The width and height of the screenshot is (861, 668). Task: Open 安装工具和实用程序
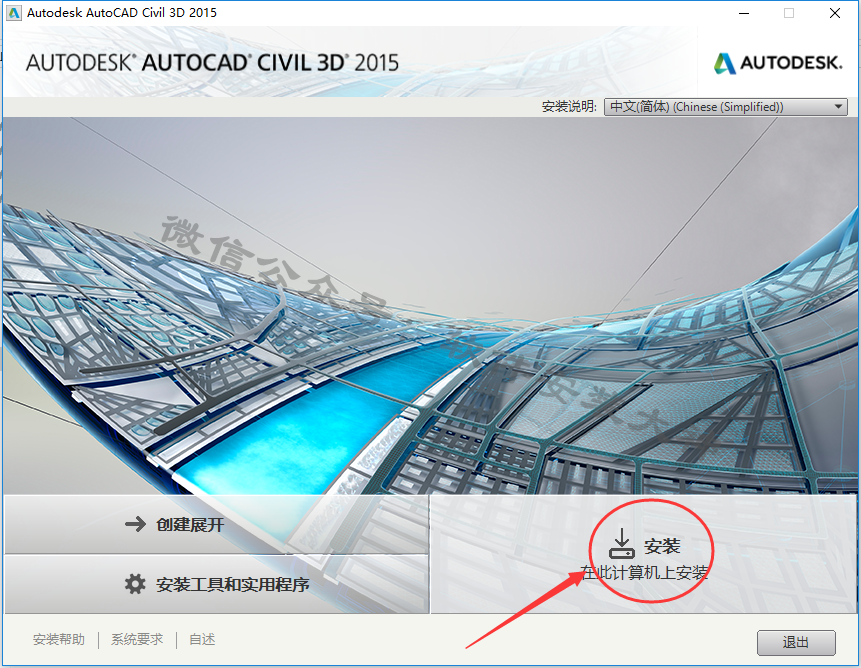(216, 585)
